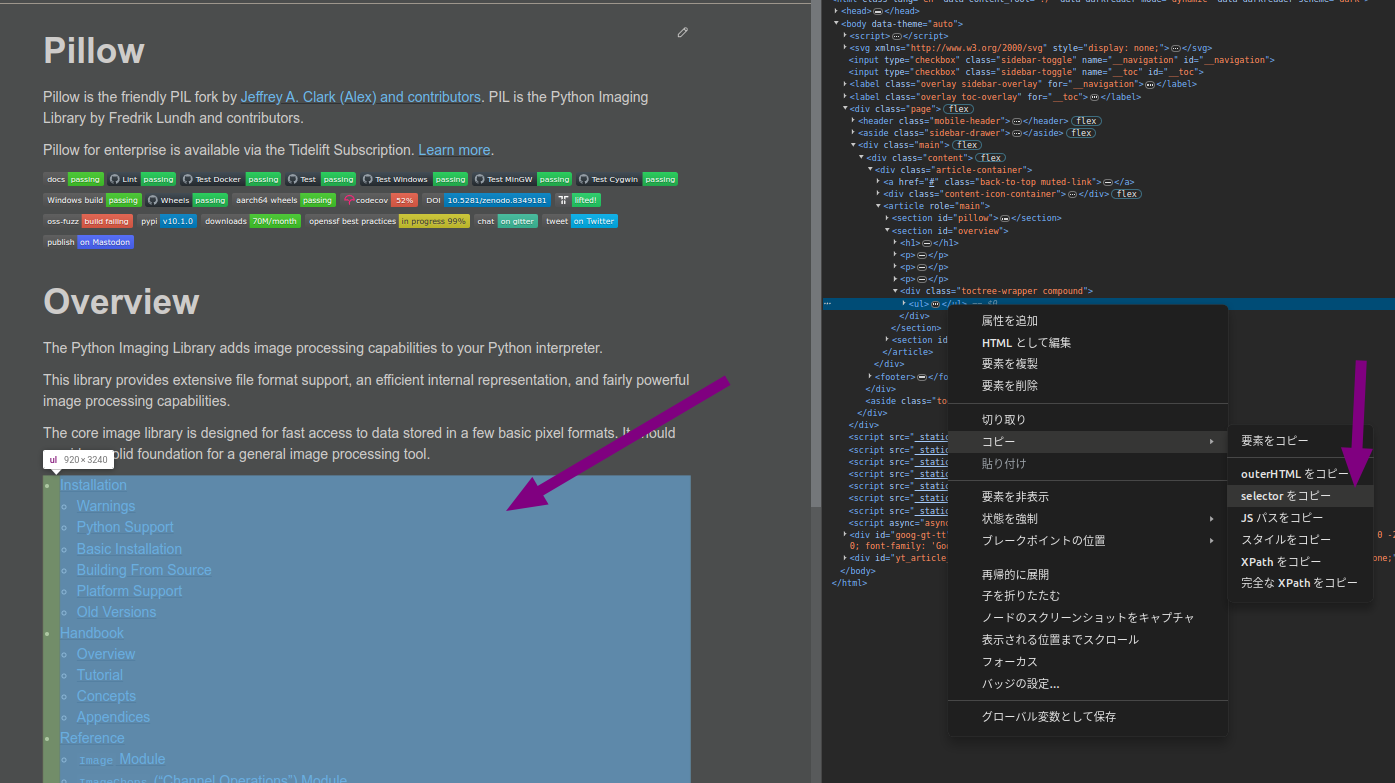Open the codecov 52% badge
The image size is (1395, 783).
pyautogui.click(x=379, y=200)
